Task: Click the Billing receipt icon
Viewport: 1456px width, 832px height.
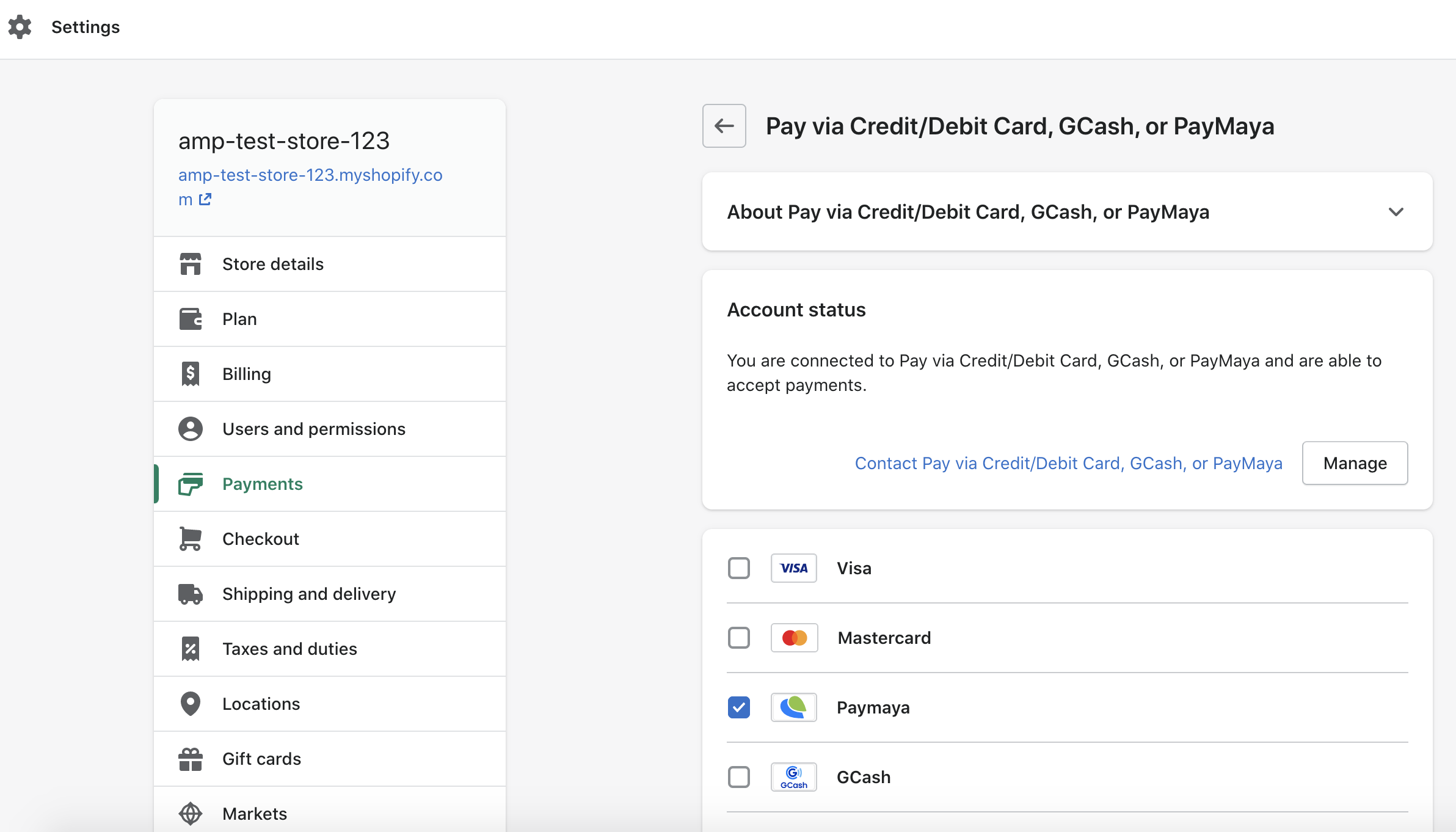Action: tap(190, 374)
